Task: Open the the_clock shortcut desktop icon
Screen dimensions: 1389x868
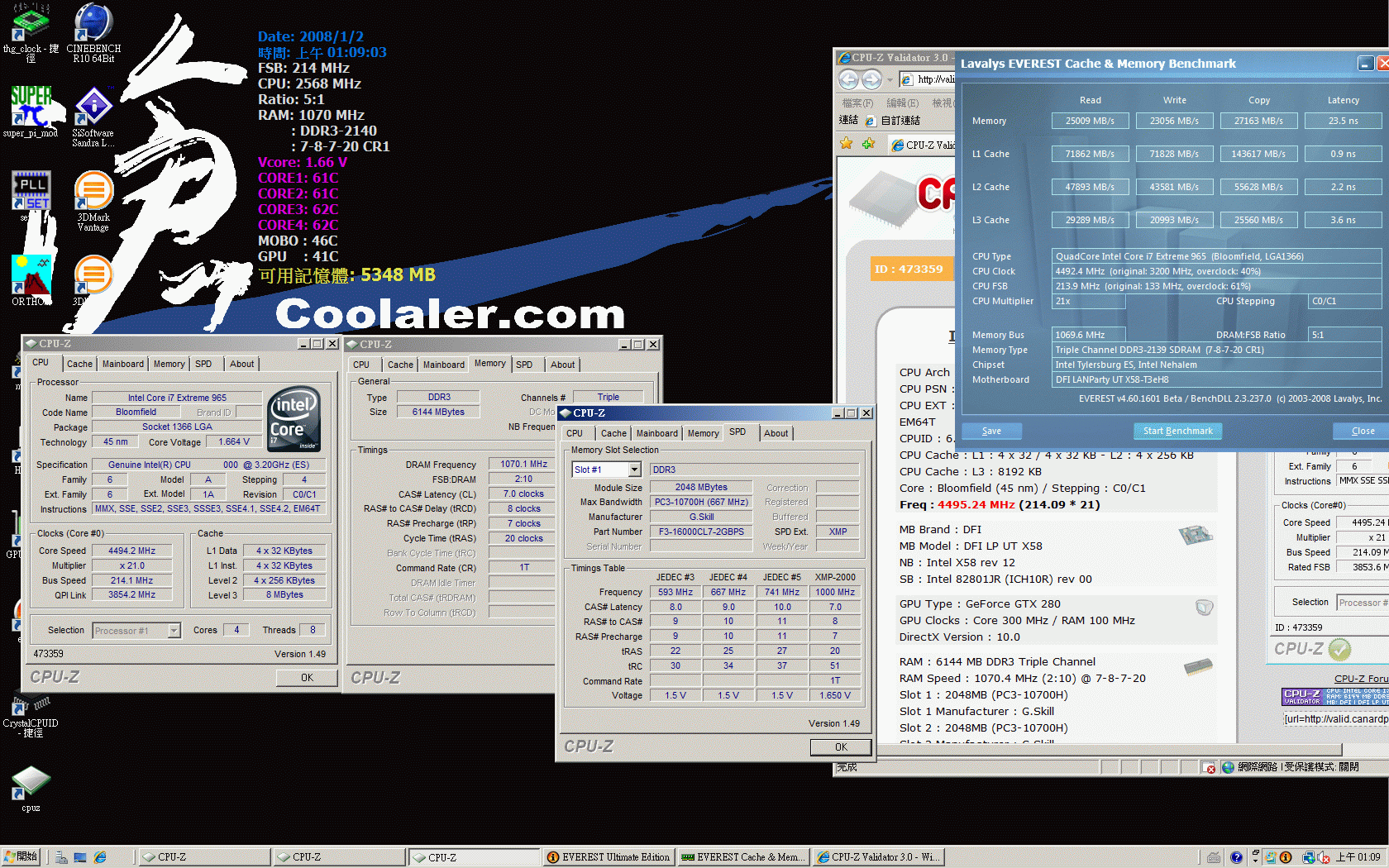Action: point(31,32)
